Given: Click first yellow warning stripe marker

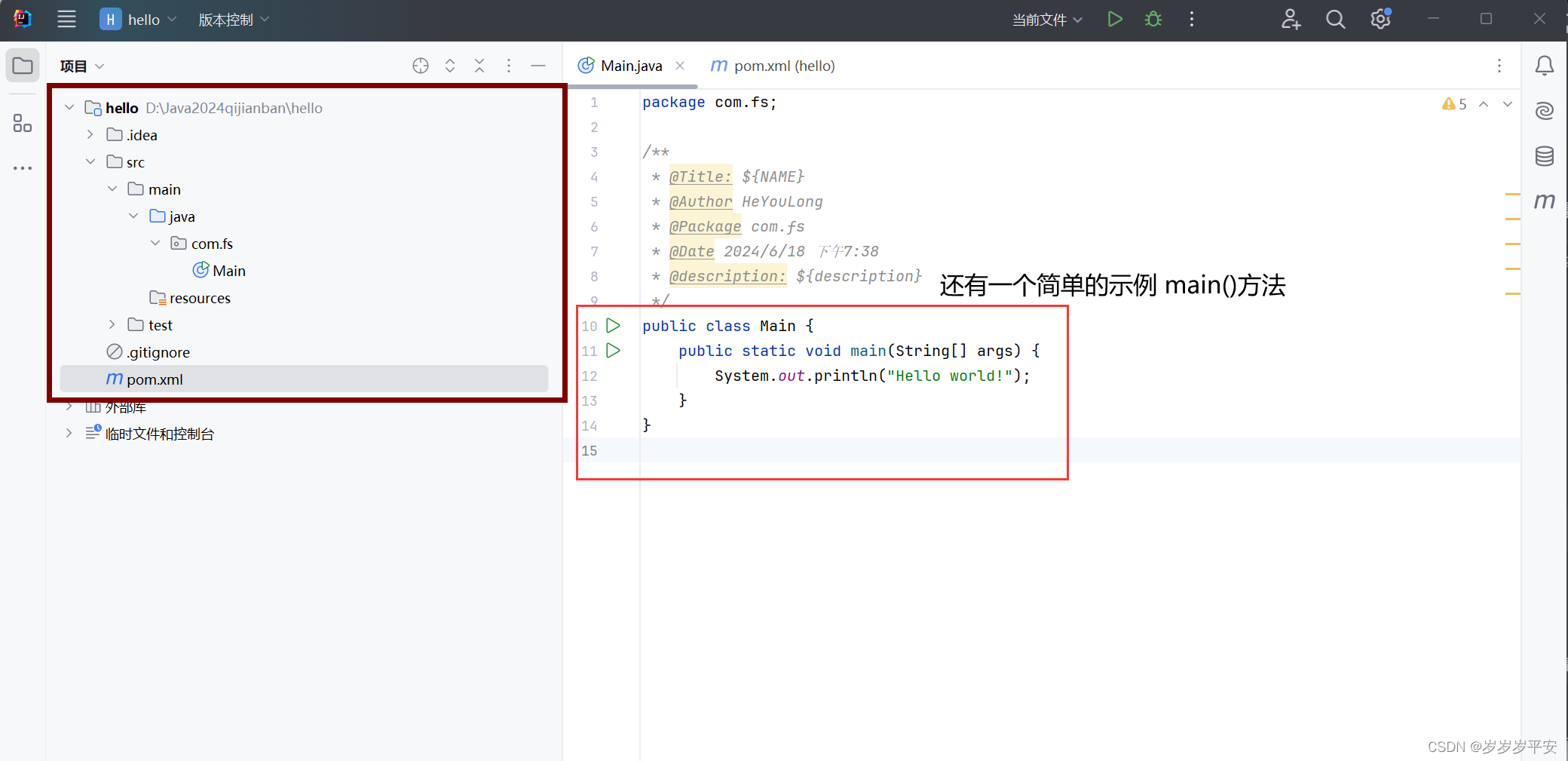Looking at the screenshot, I should (1512, 194).
